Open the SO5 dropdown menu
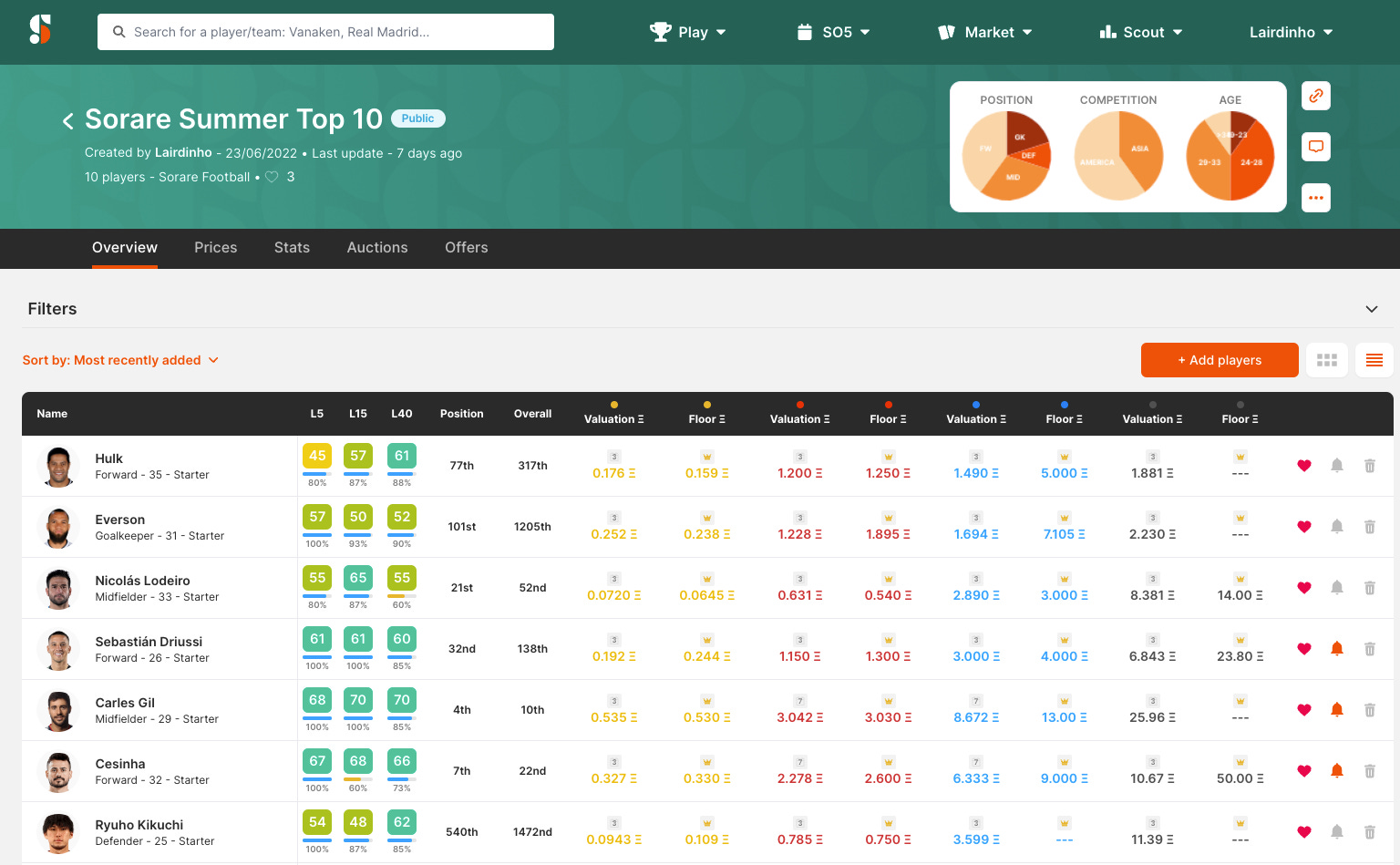This screenshot has width=1400, height=865. coord(833,32)
